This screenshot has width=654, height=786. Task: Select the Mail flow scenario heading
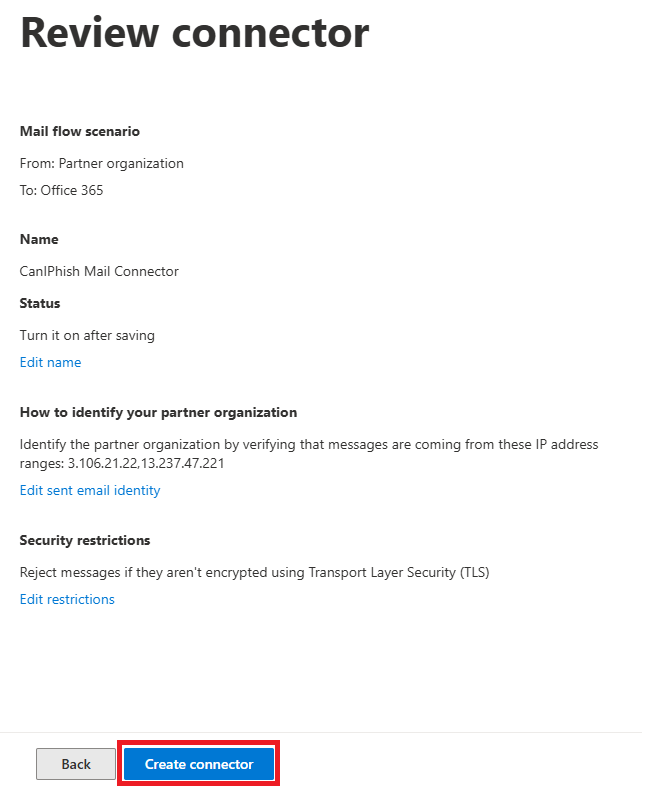pyautogui.click(x=80, y=131)
